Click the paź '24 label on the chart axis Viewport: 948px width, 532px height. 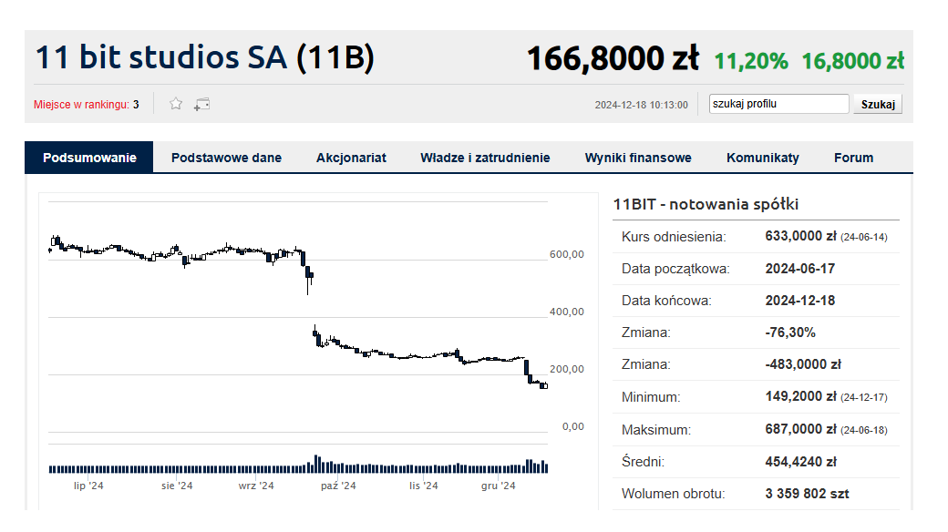pyautogui.click(x=338, y=486)
